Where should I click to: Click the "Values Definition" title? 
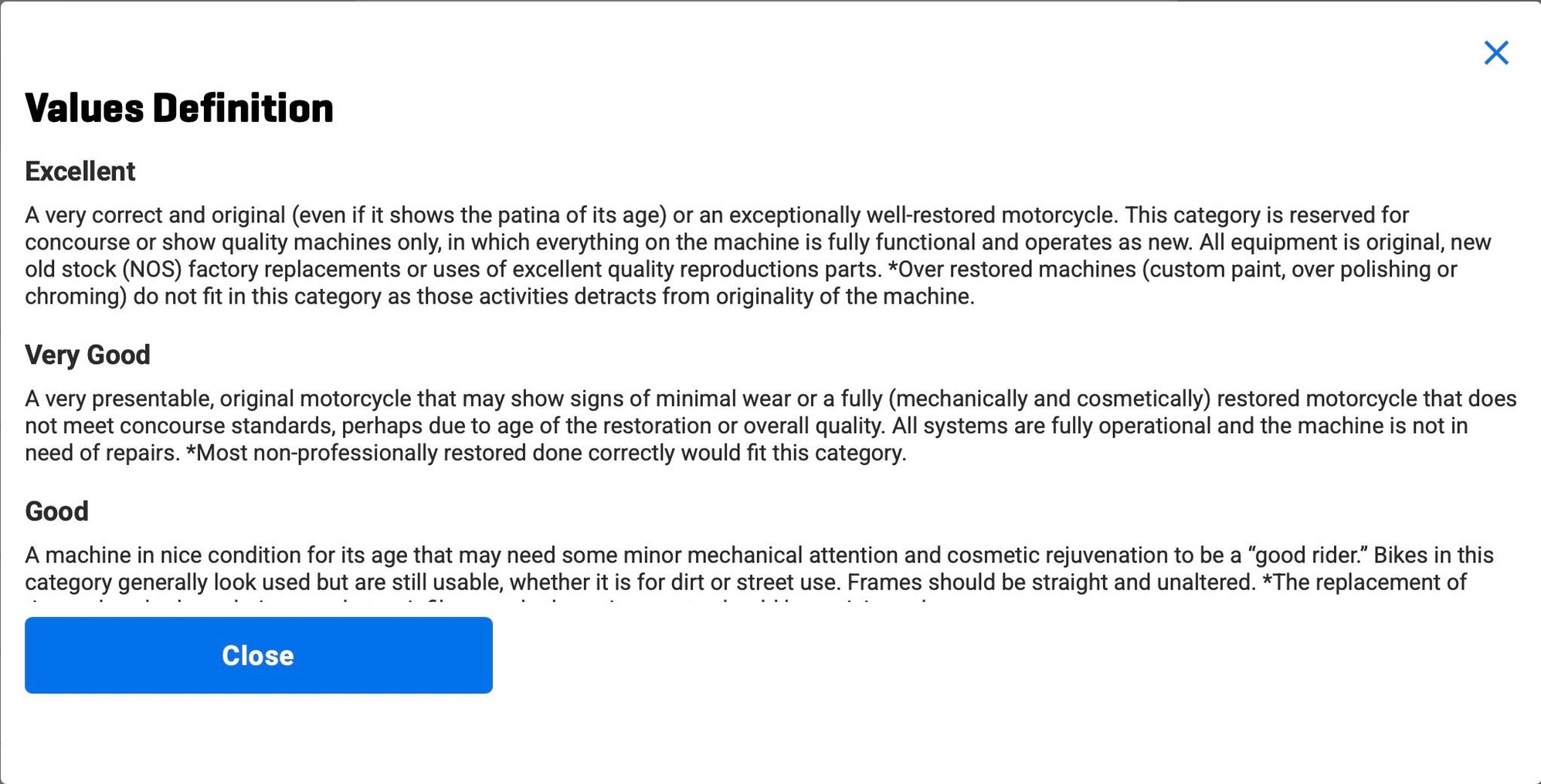tap(179, 108)
